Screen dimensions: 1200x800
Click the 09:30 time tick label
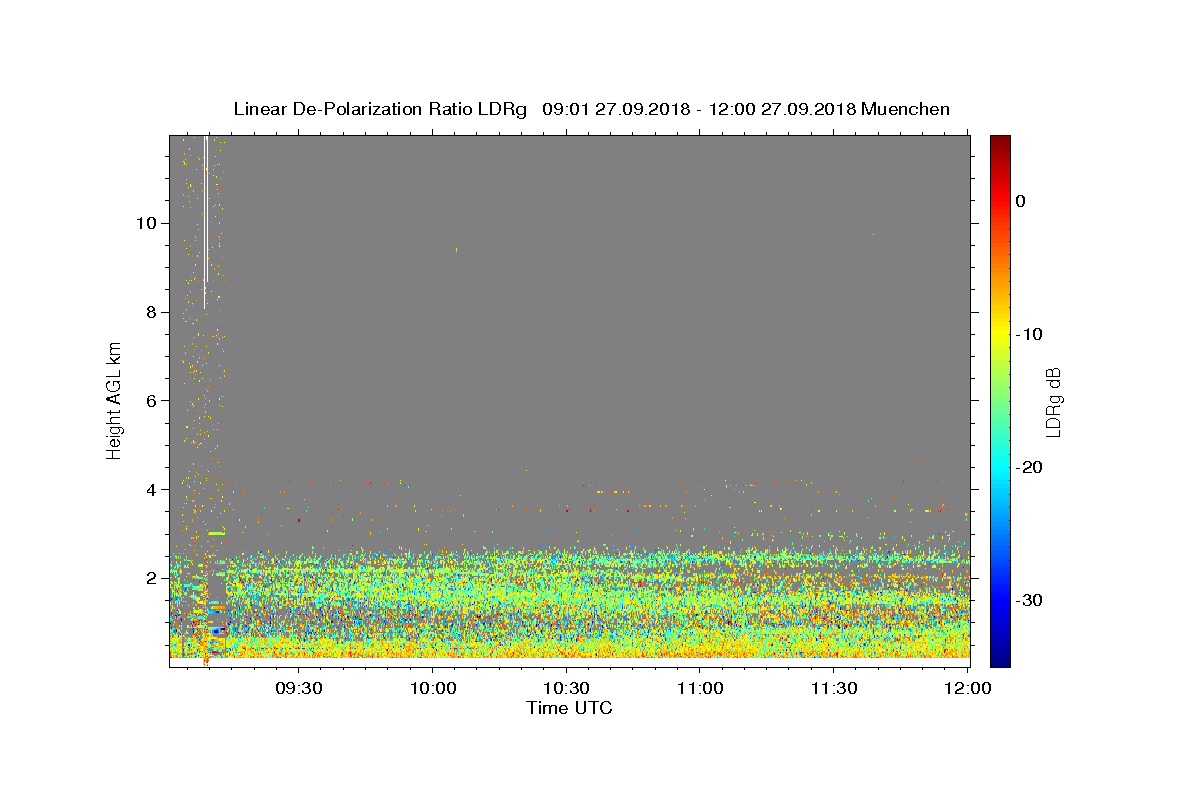298,688
